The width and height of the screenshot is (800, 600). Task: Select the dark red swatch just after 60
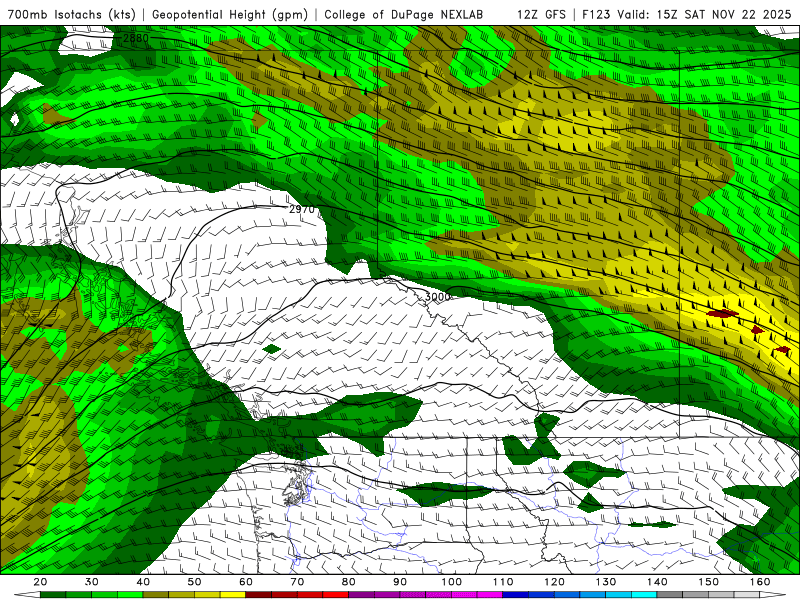coord(259,595)
